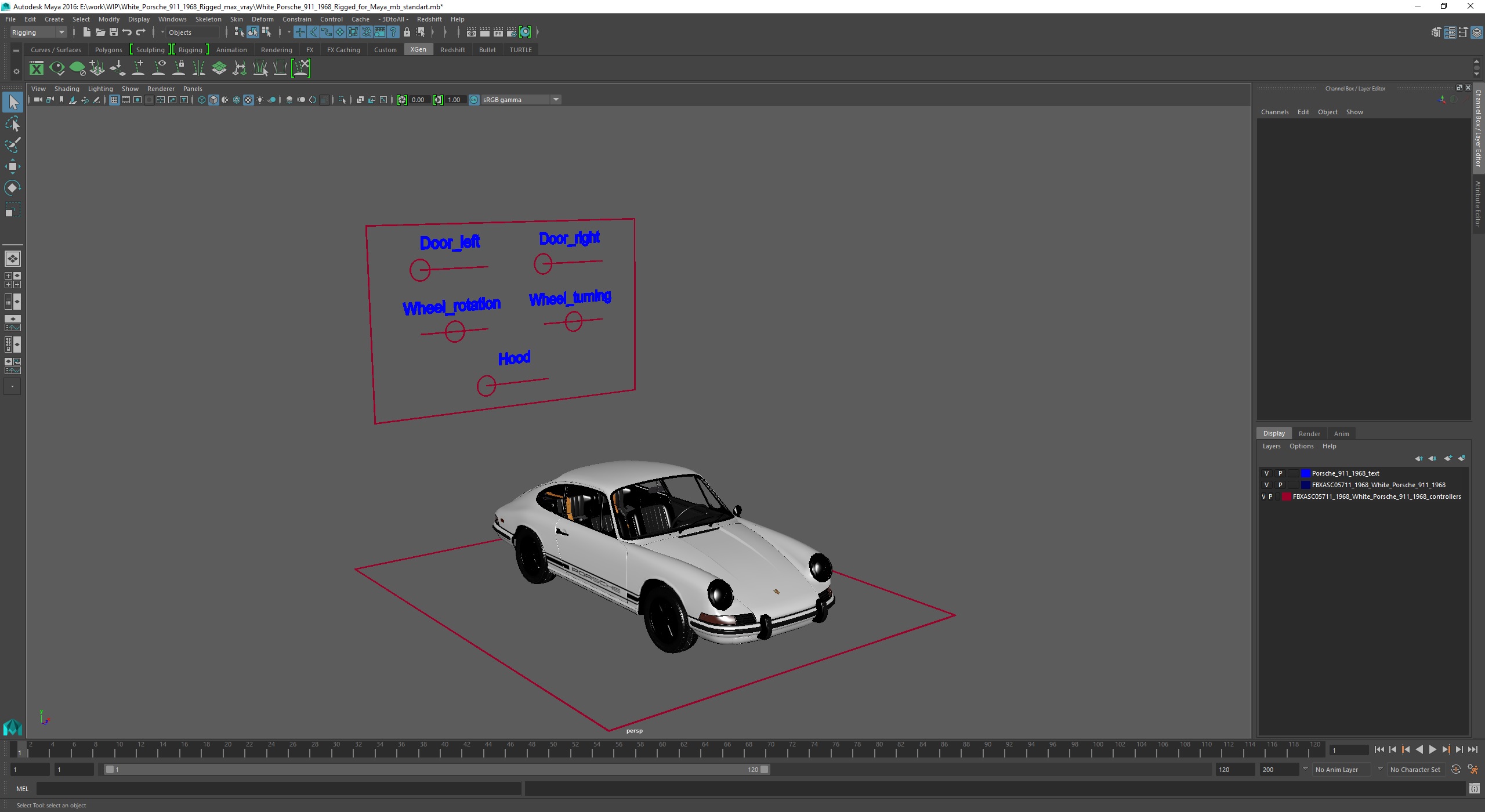Screen dimensions: 1485x812
Task: Click the character set running man icon
Action: point(1473,770)
